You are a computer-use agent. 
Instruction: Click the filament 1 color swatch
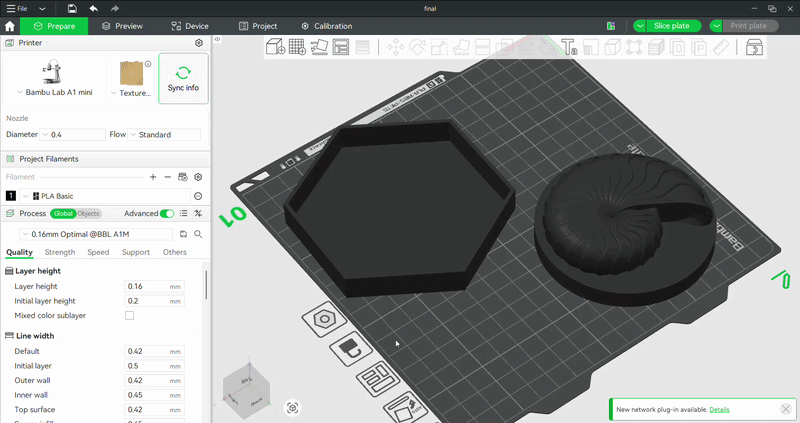point(11,196)
